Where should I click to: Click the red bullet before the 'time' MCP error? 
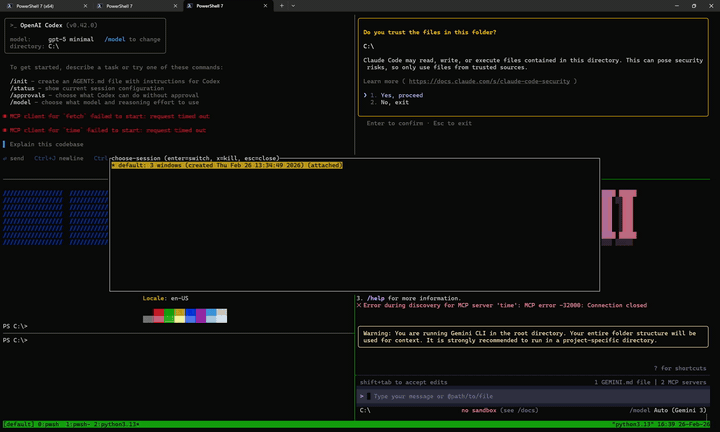[x=5, y=130]
